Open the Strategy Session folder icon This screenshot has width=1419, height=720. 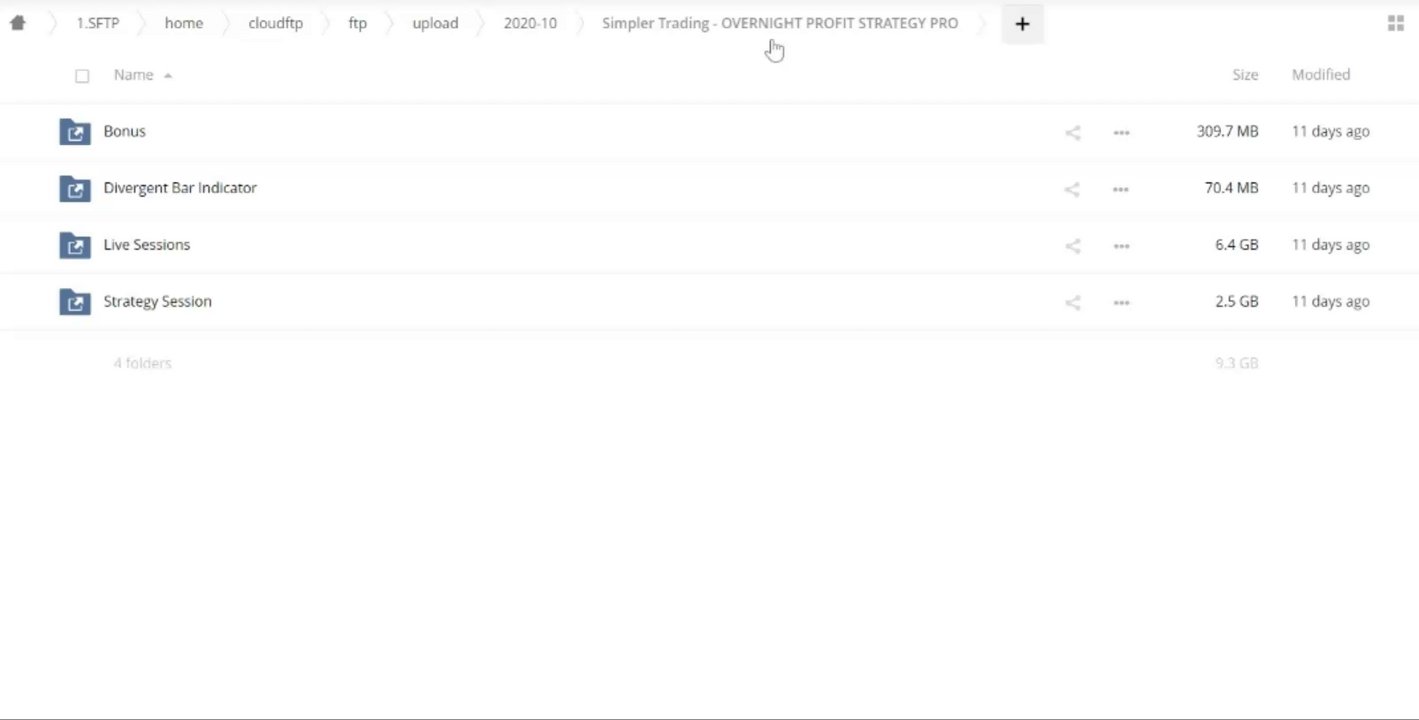pos(75,302)
